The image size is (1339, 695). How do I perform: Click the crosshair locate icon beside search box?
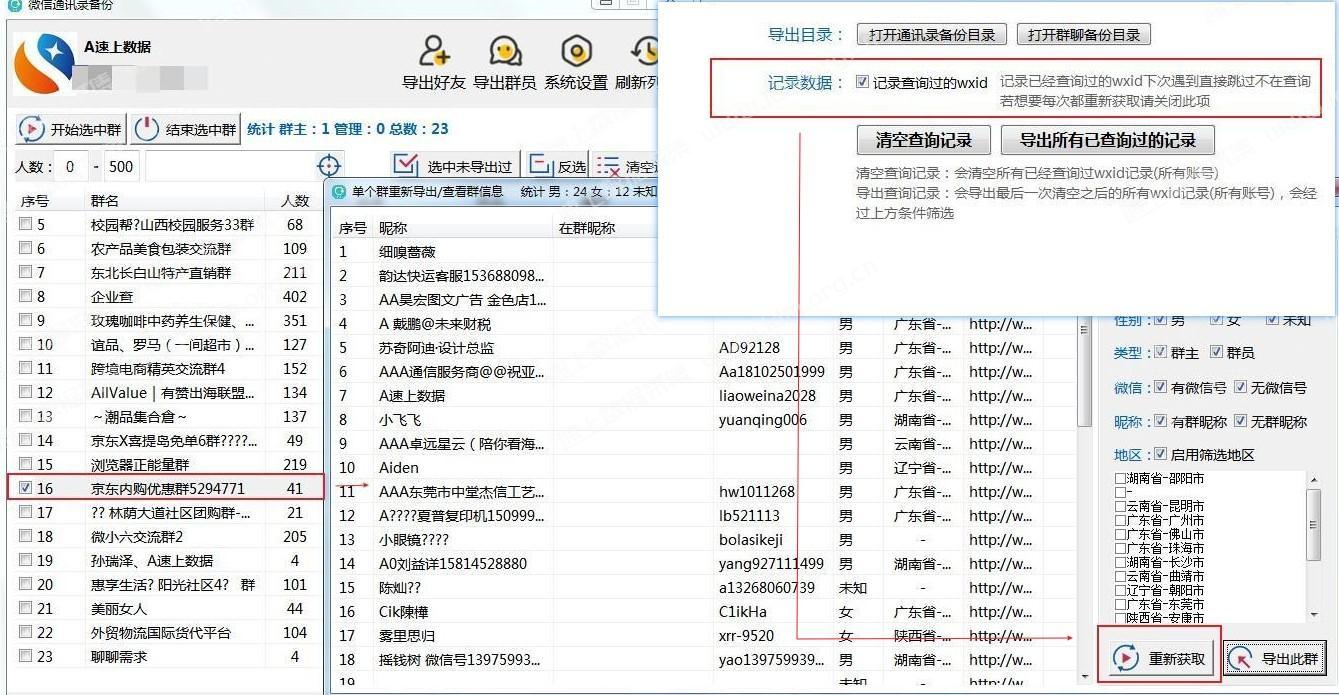click(x=329, y=166)
